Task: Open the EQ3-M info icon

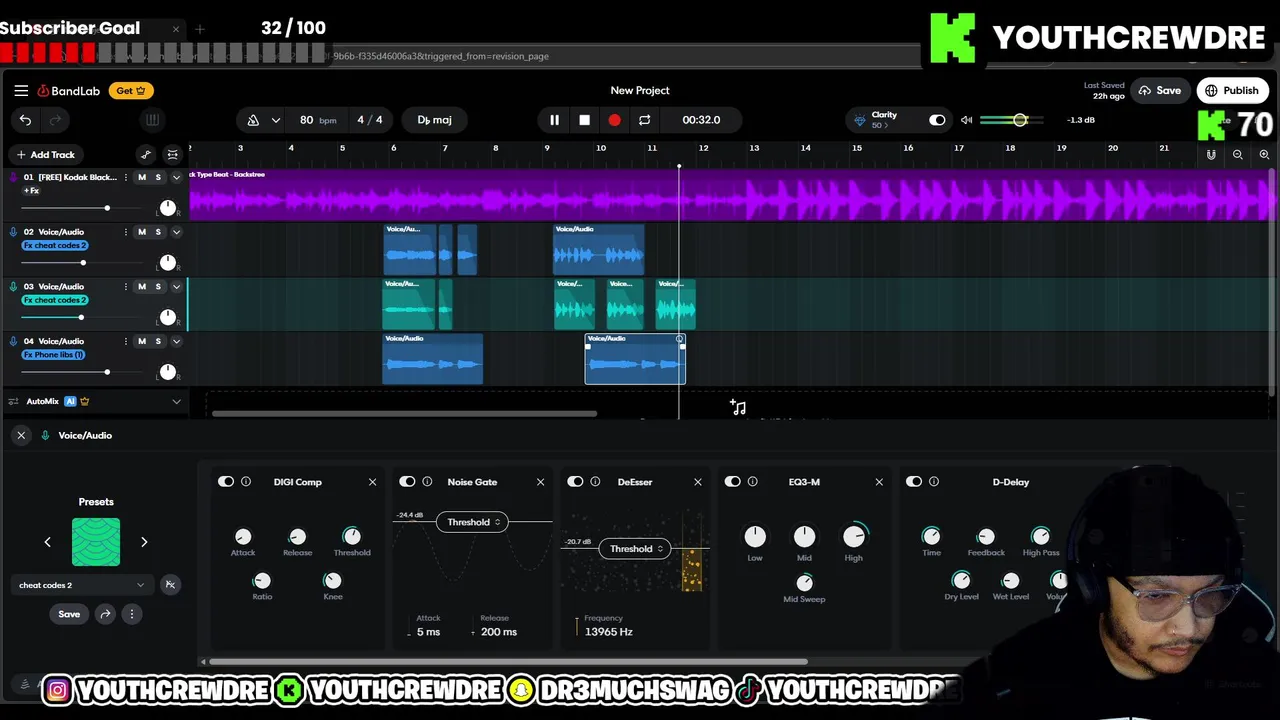Action: coord(753,482)
